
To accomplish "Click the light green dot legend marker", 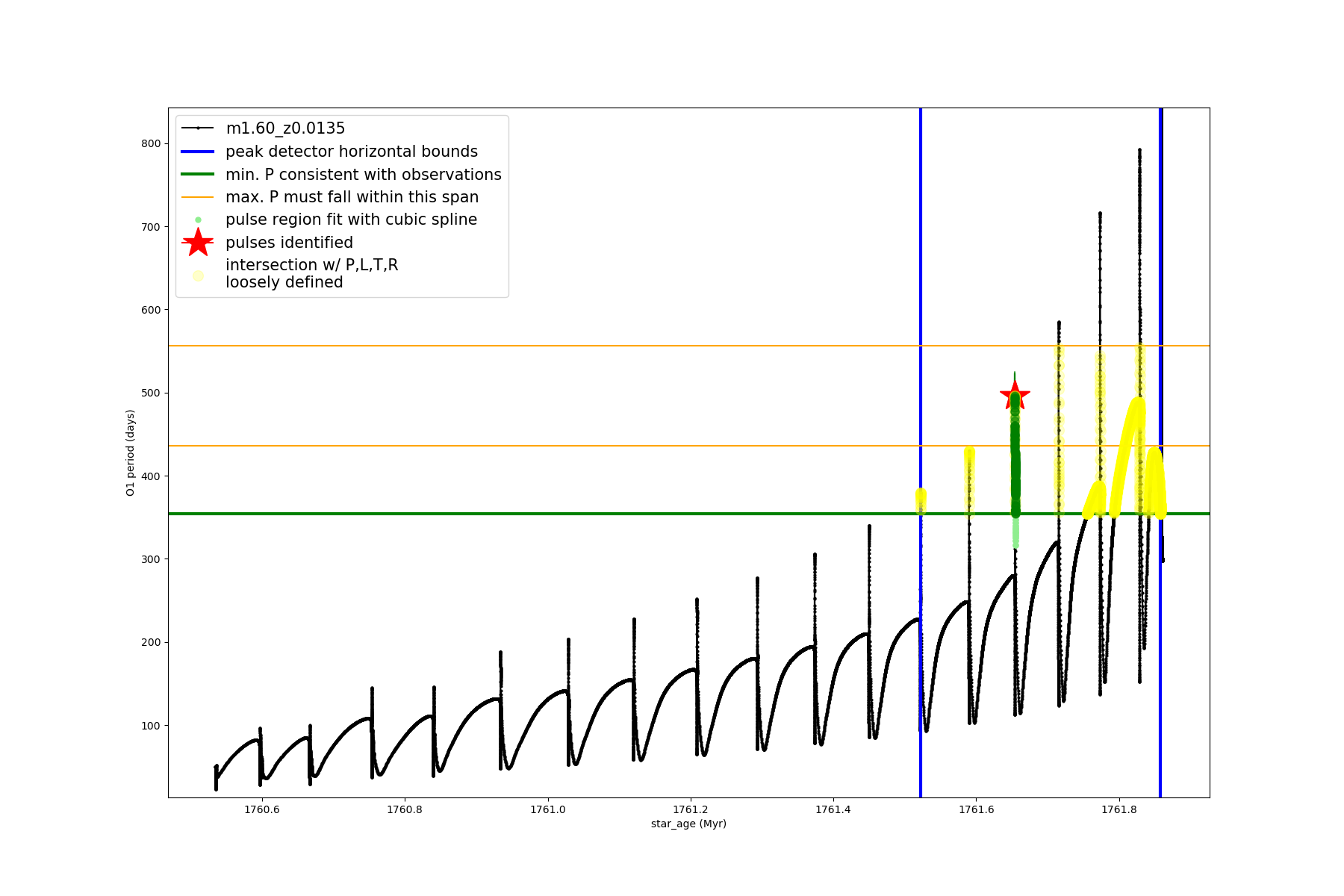I will [x=198, y=220].
